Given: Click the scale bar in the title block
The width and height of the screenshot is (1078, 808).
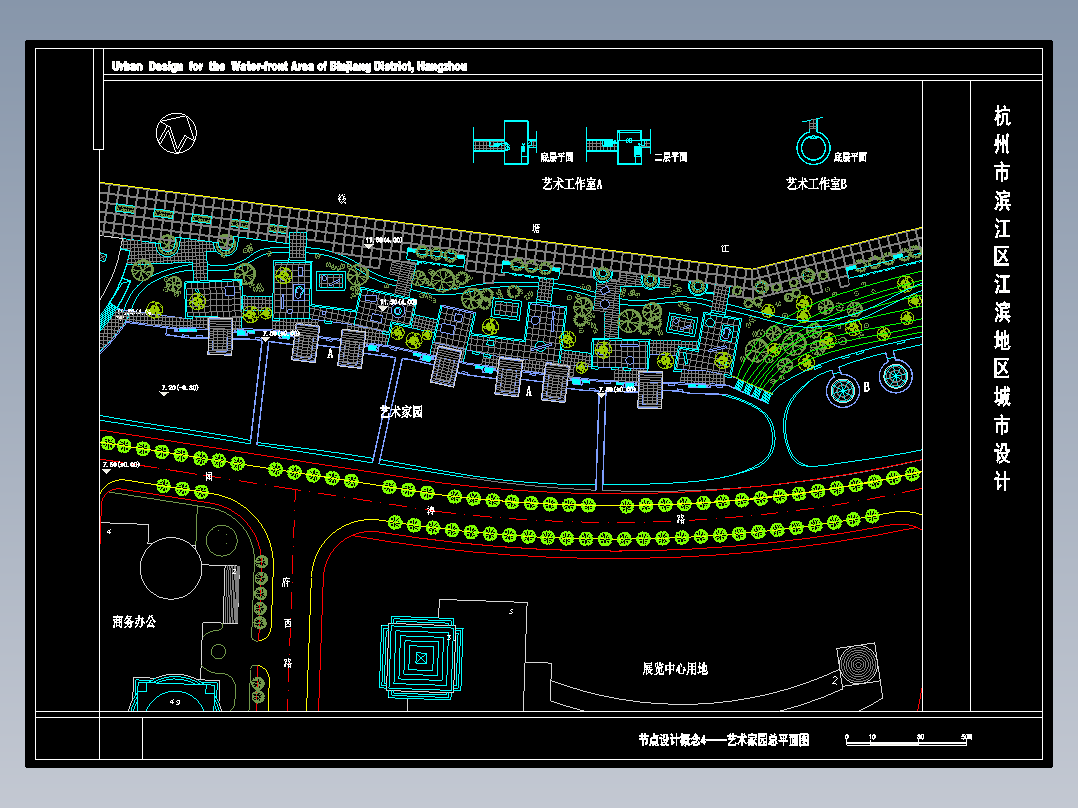Looking at the screenshot, I should coord(908,740).
